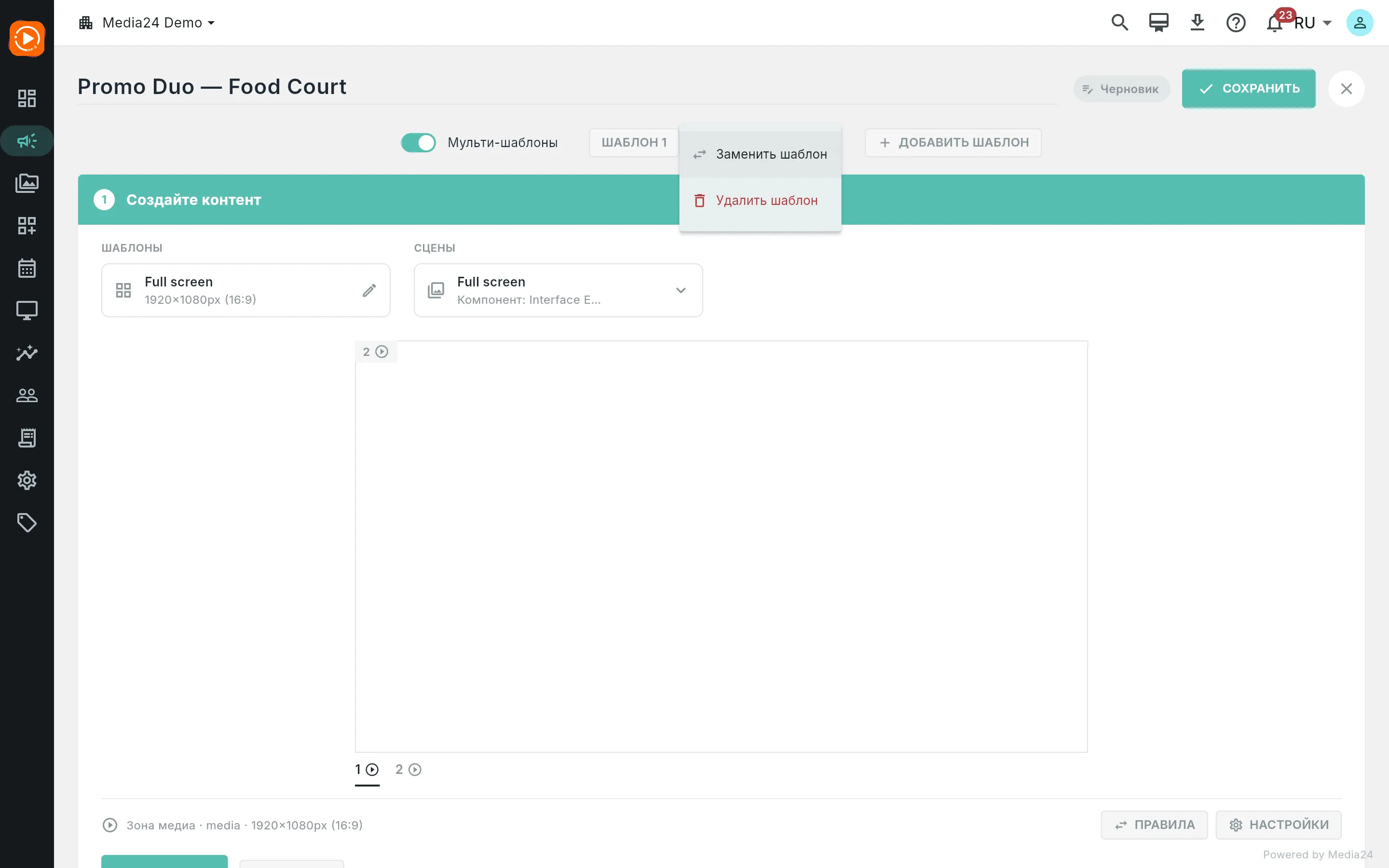1389x868 pixels.
Task: Open the dashboard sidebar icon
Action: [27, 98]
